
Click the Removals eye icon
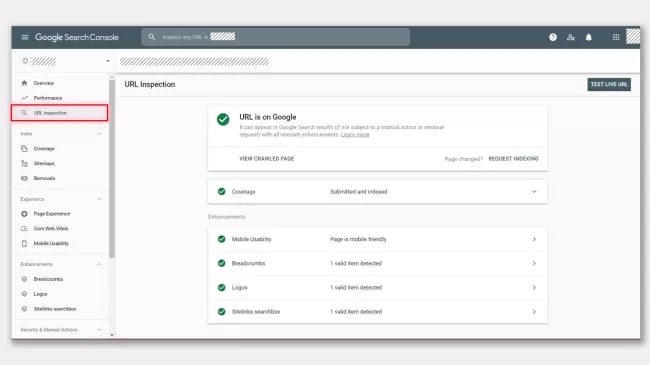24,178
